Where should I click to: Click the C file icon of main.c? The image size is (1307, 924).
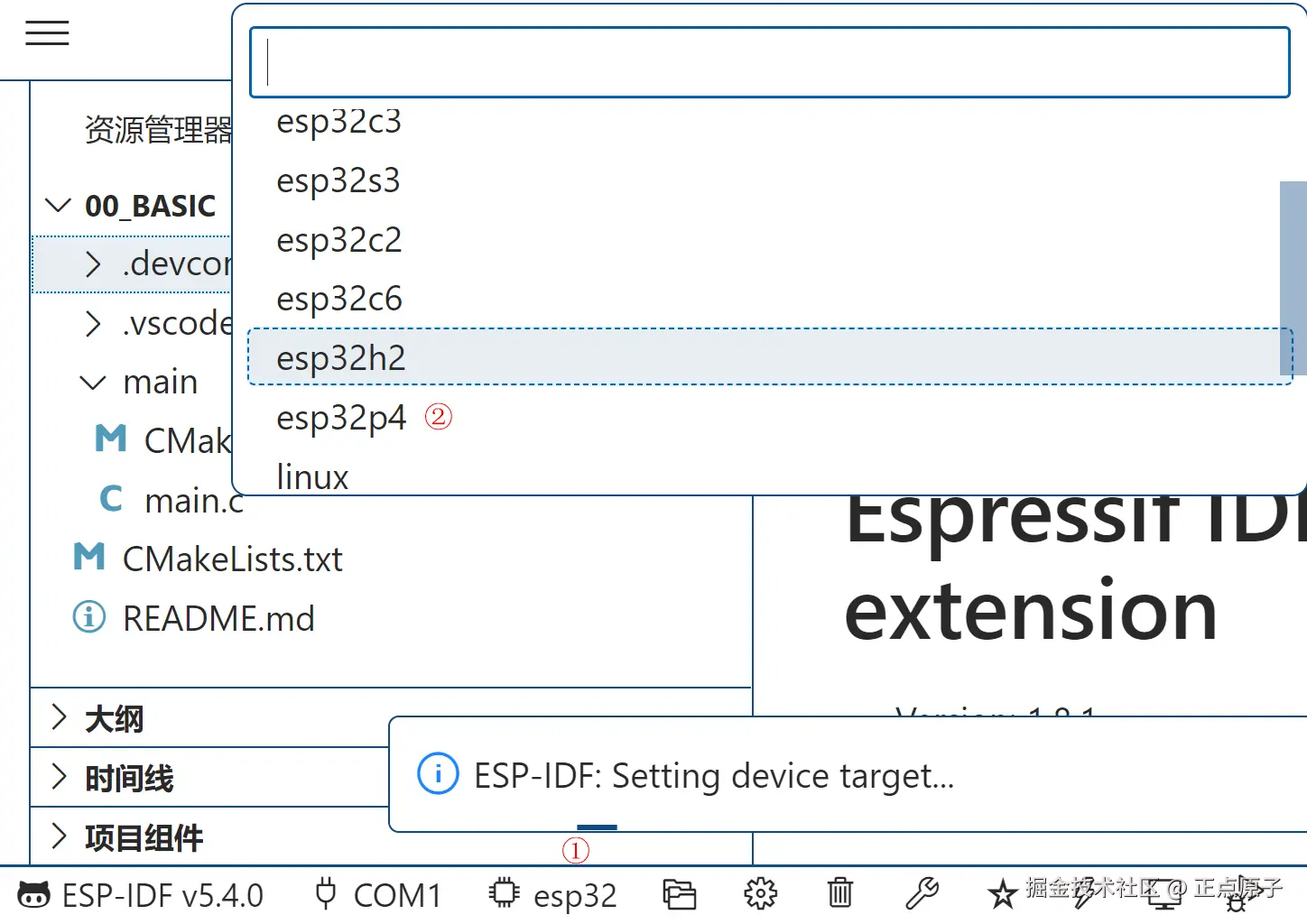[111, 498]
